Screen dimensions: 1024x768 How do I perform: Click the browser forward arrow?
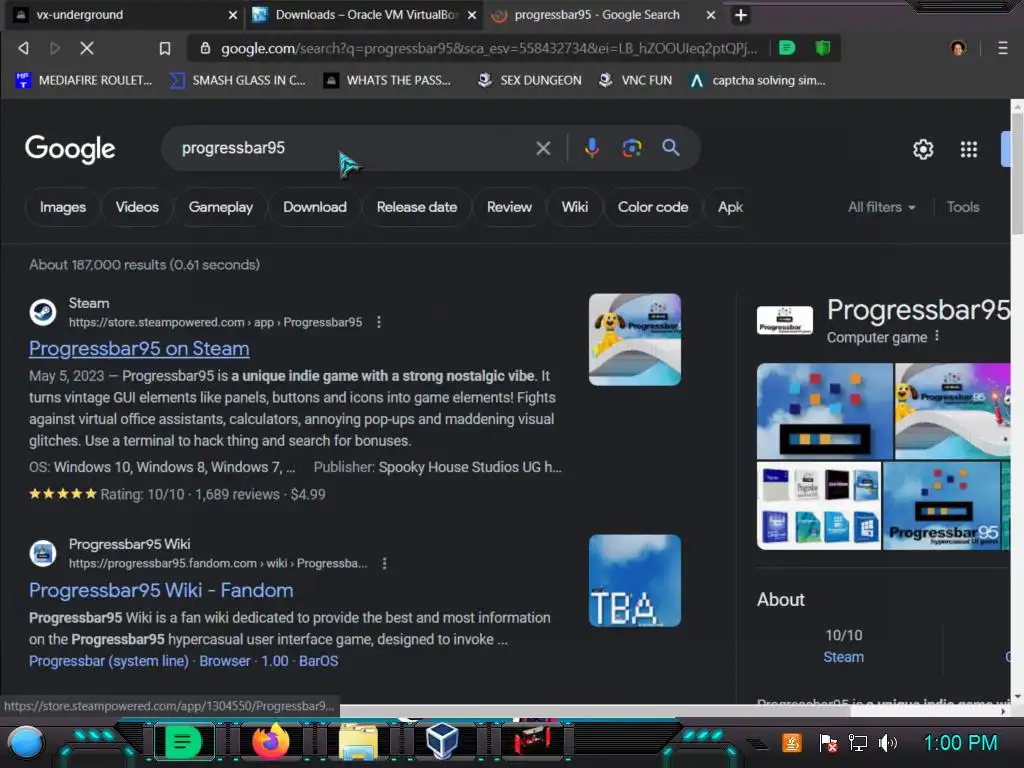coord(55,48)
